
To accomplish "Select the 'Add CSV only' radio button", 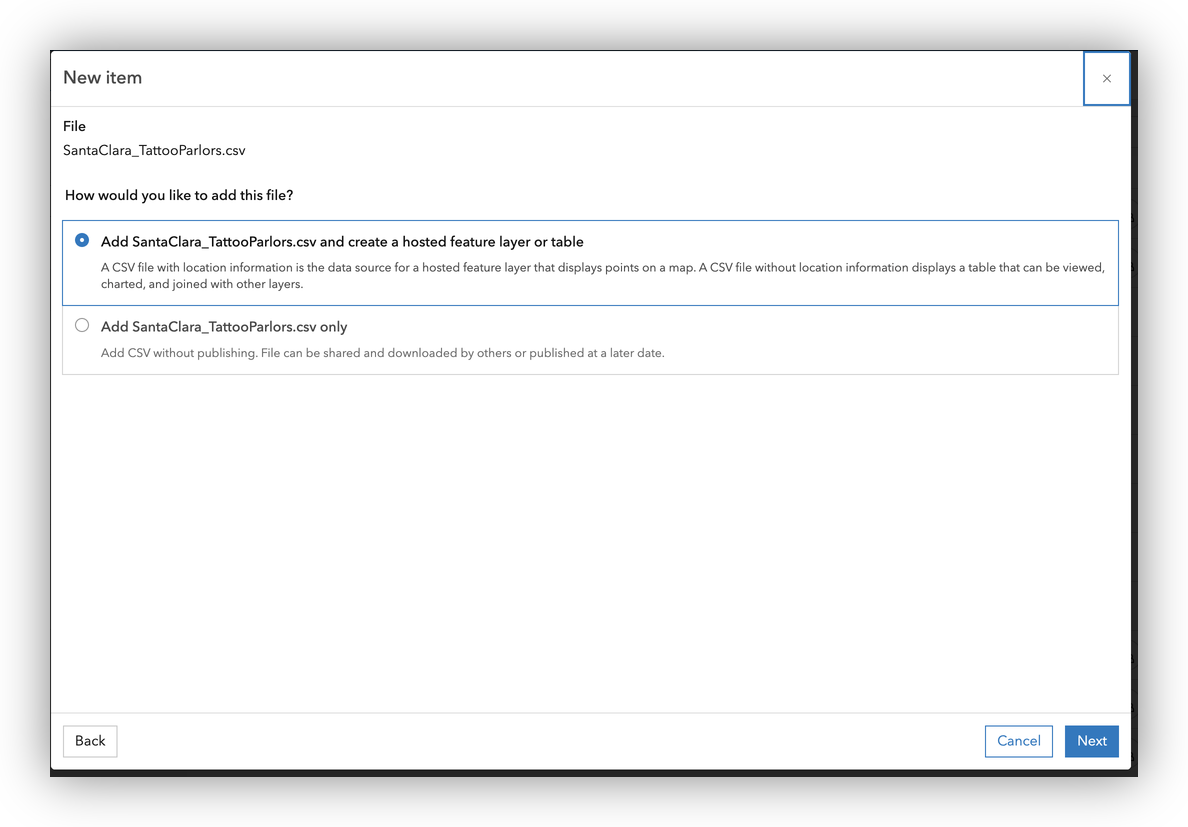I will pyautogui.click(x=82, y=326).
